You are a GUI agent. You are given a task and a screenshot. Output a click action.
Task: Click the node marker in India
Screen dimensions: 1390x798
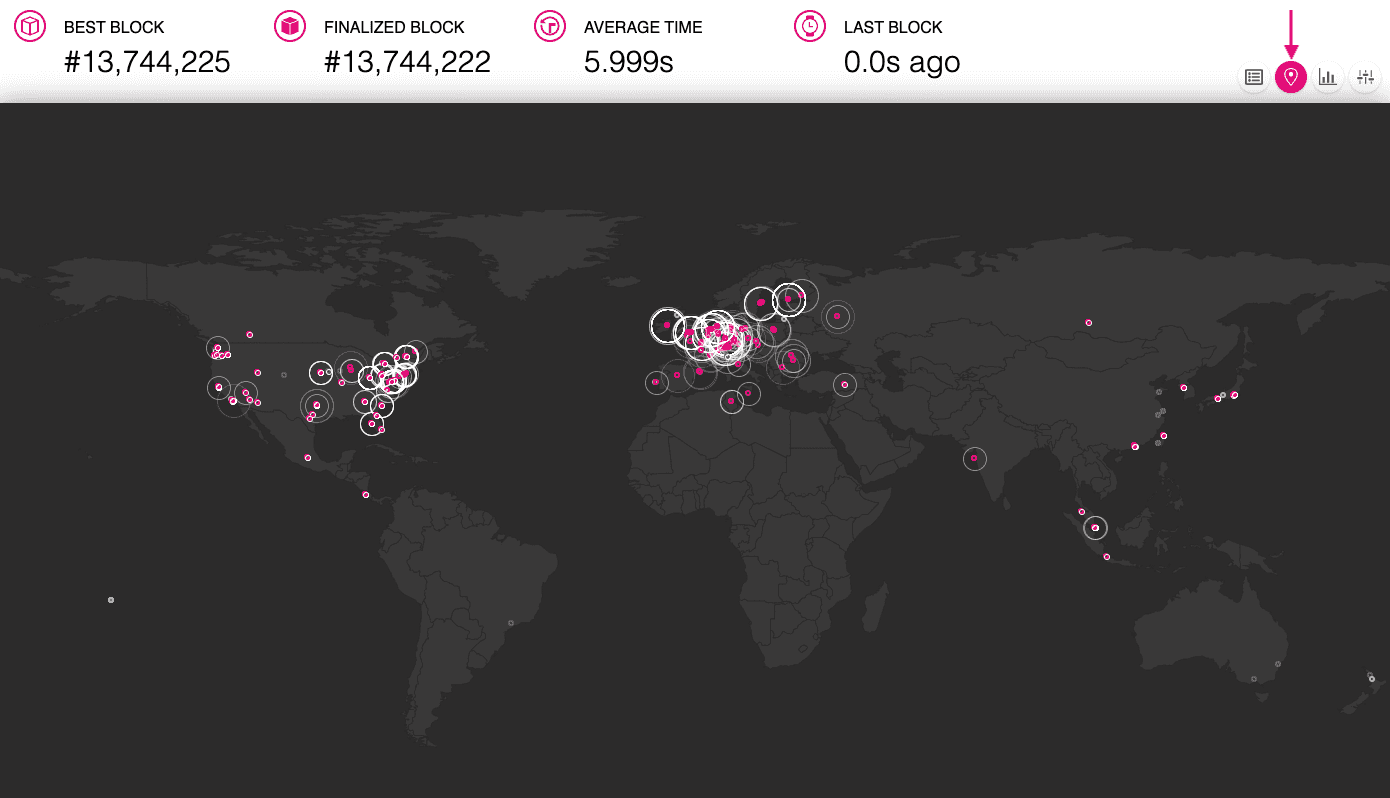pyautogui.click(x=975, y=458)
